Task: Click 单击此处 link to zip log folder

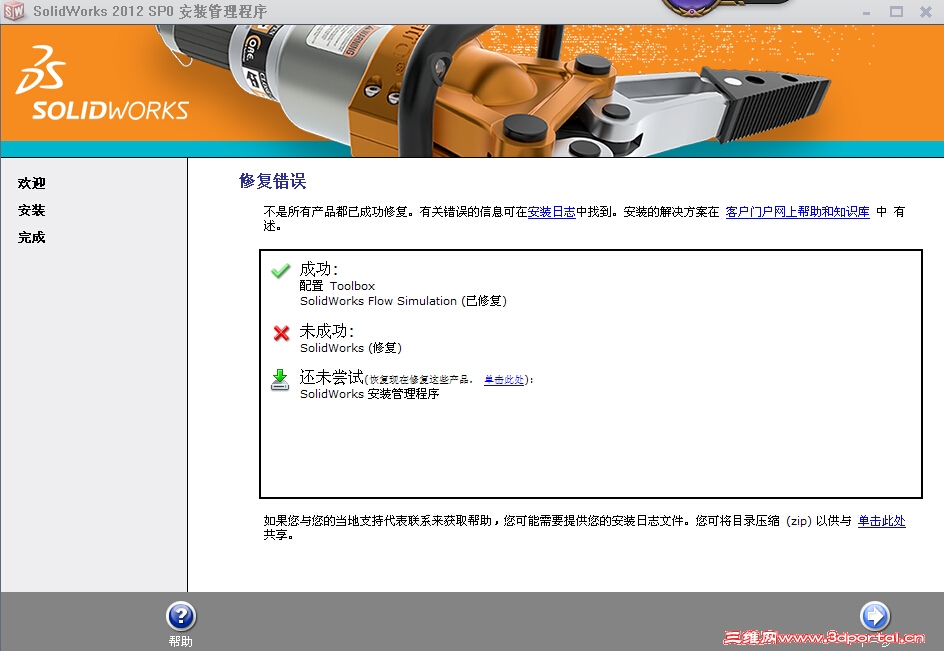Action: pyautogui.click(x=881, y=521)
